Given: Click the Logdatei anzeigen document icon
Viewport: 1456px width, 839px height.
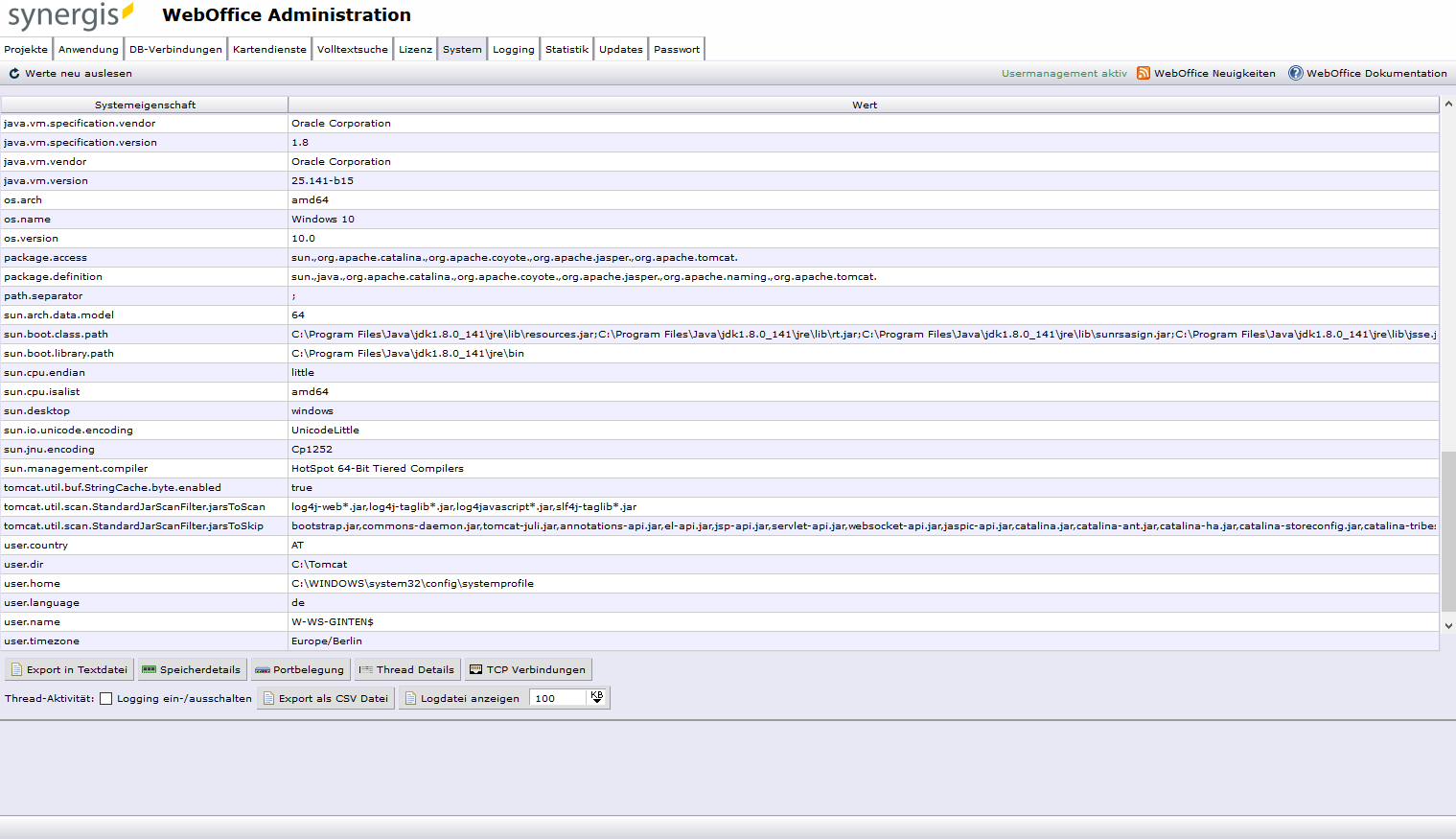Looking at the screenshot, I should click(x=411, y=697).
